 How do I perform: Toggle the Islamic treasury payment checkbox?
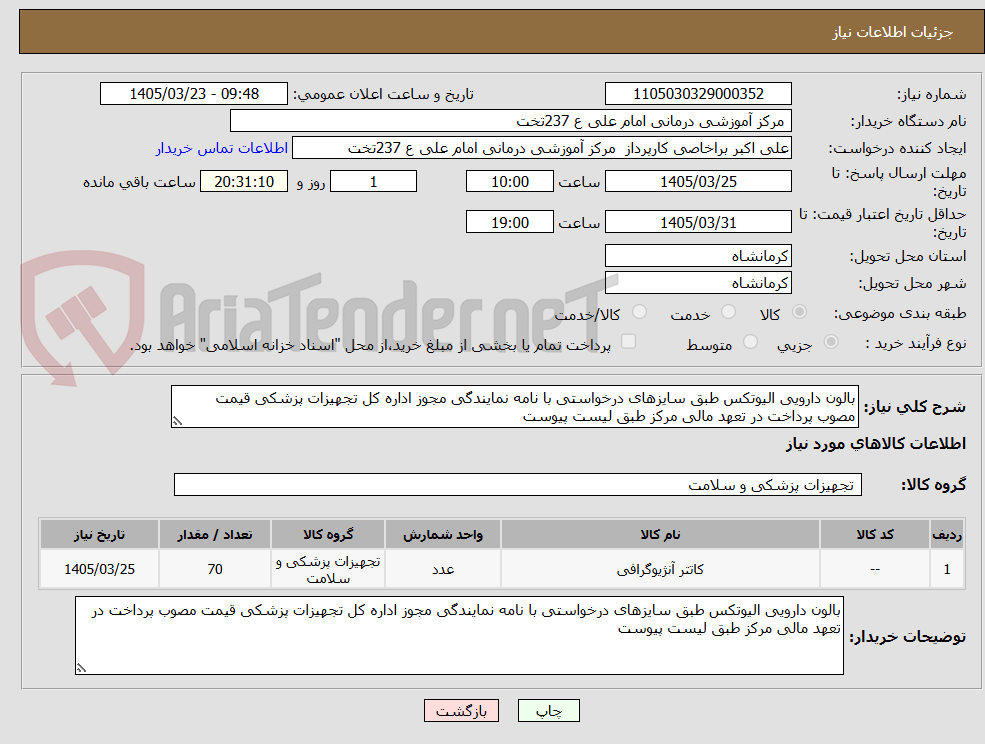[x=628, y=341]
